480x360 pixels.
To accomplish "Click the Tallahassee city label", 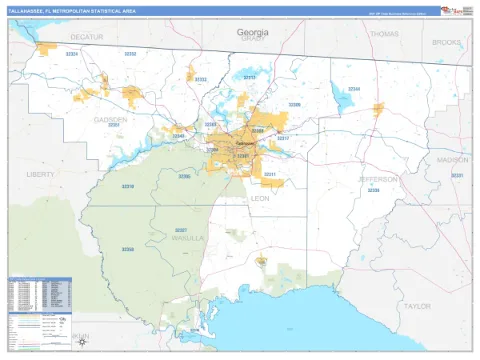I will coord(245,143).
